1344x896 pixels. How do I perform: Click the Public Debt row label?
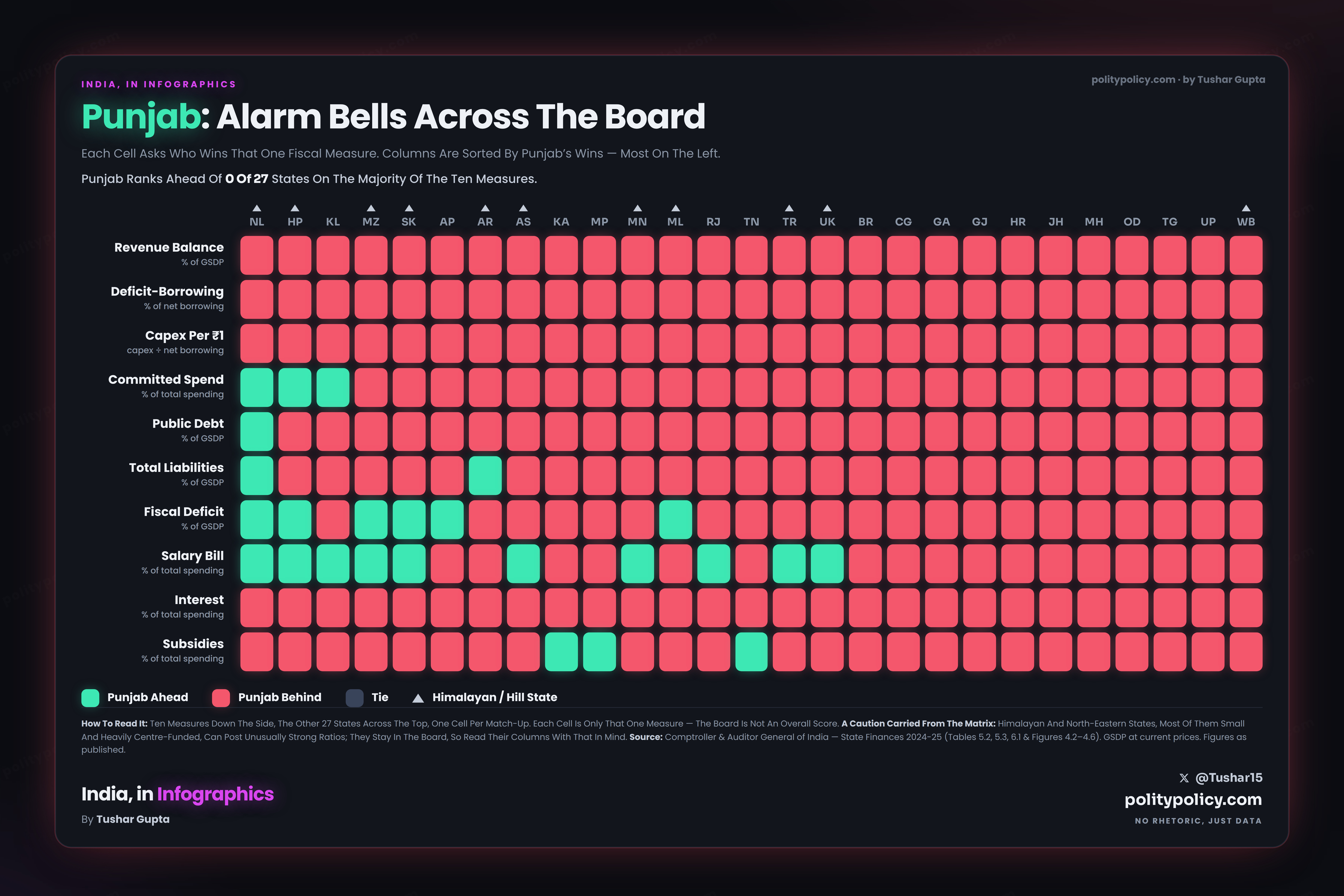coord(188,423)
